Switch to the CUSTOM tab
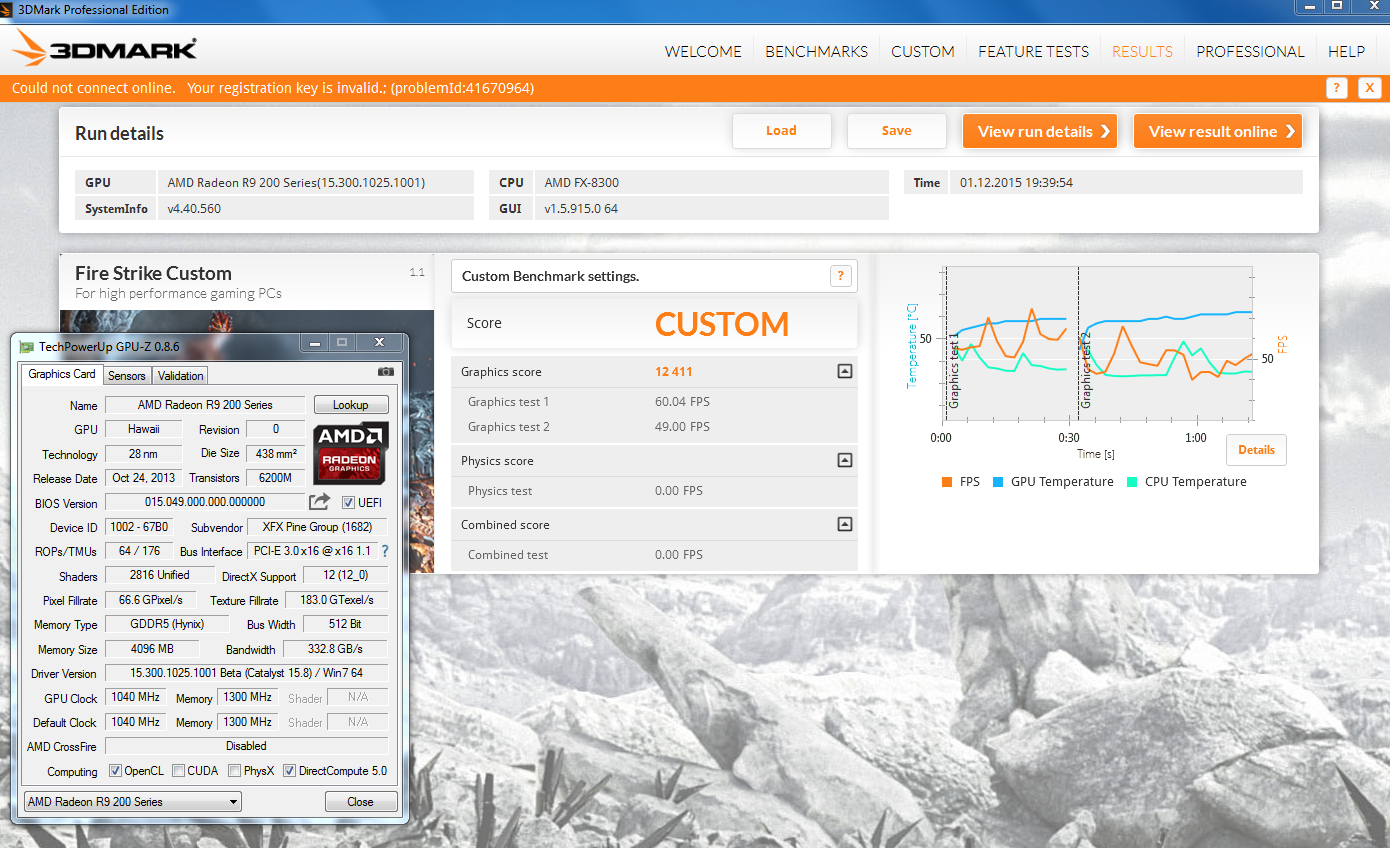 923,51
